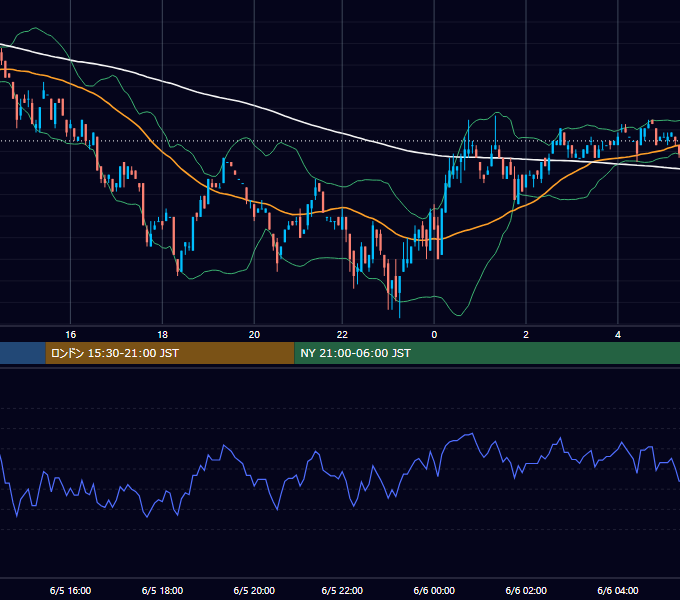Click the 6/5 20:00 date label
680x600 pixels.
click(254, 590)
